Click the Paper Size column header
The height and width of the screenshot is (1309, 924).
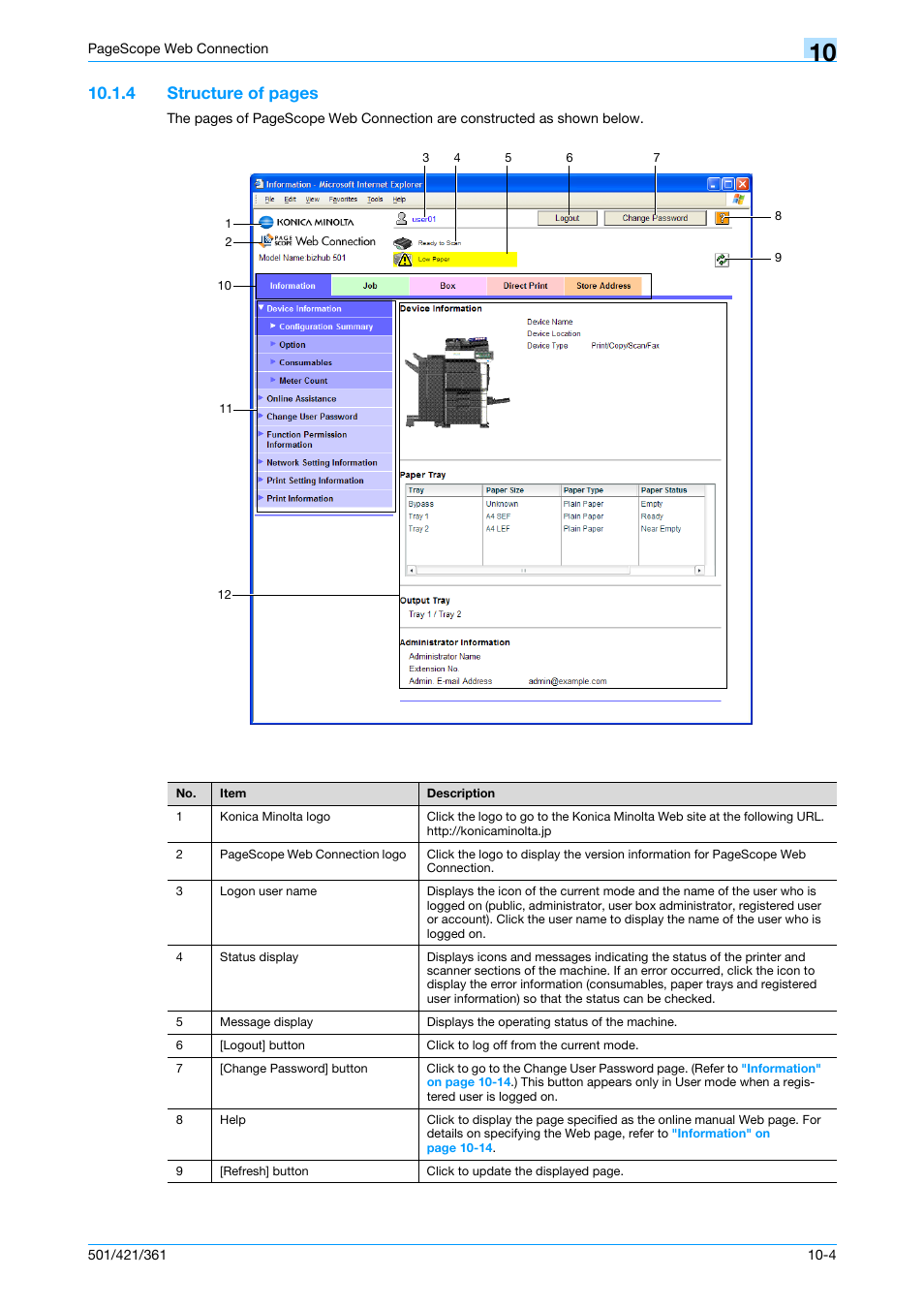pos(522,490)
